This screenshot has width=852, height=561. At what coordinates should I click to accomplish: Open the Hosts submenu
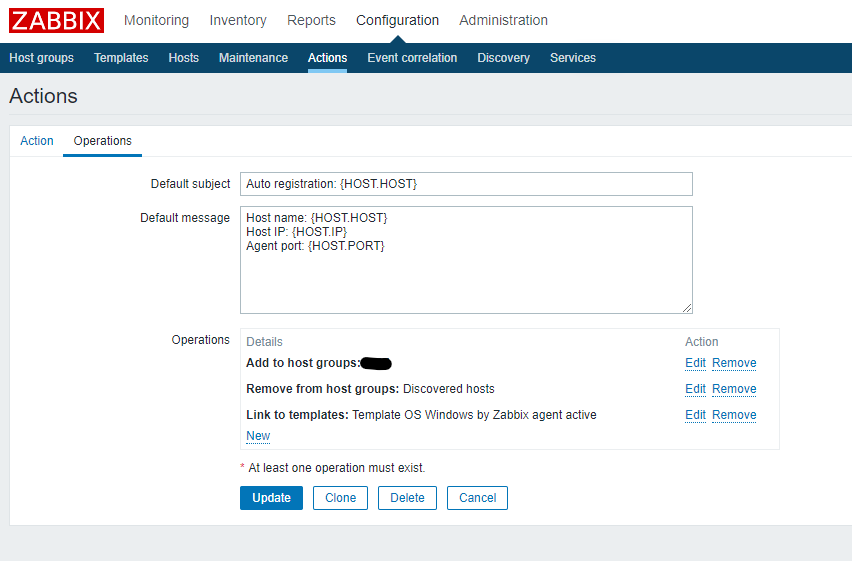pos(183,58)
